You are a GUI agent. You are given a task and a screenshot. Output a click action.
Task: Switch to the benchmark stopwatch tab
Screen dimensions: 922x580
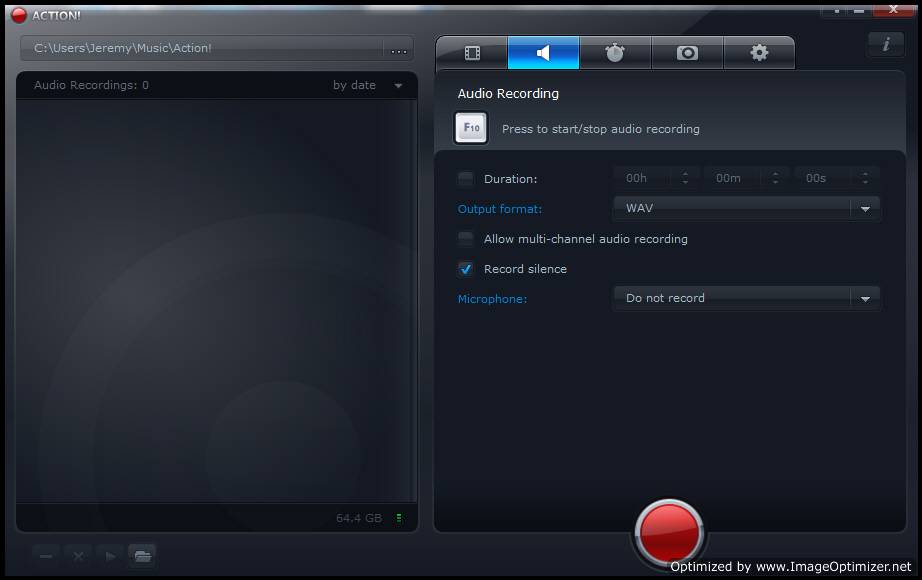point(615,53)
